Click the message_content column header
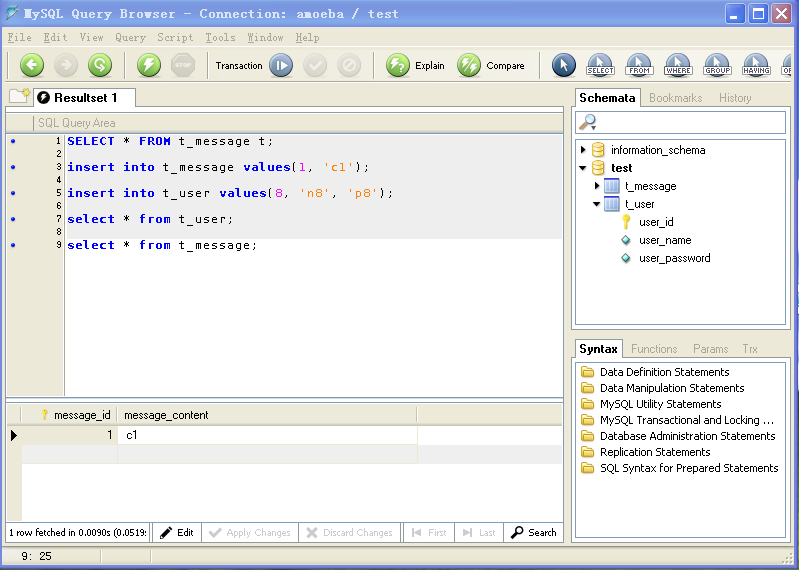This screenshot has width=799, height=570. coord(267,415)
